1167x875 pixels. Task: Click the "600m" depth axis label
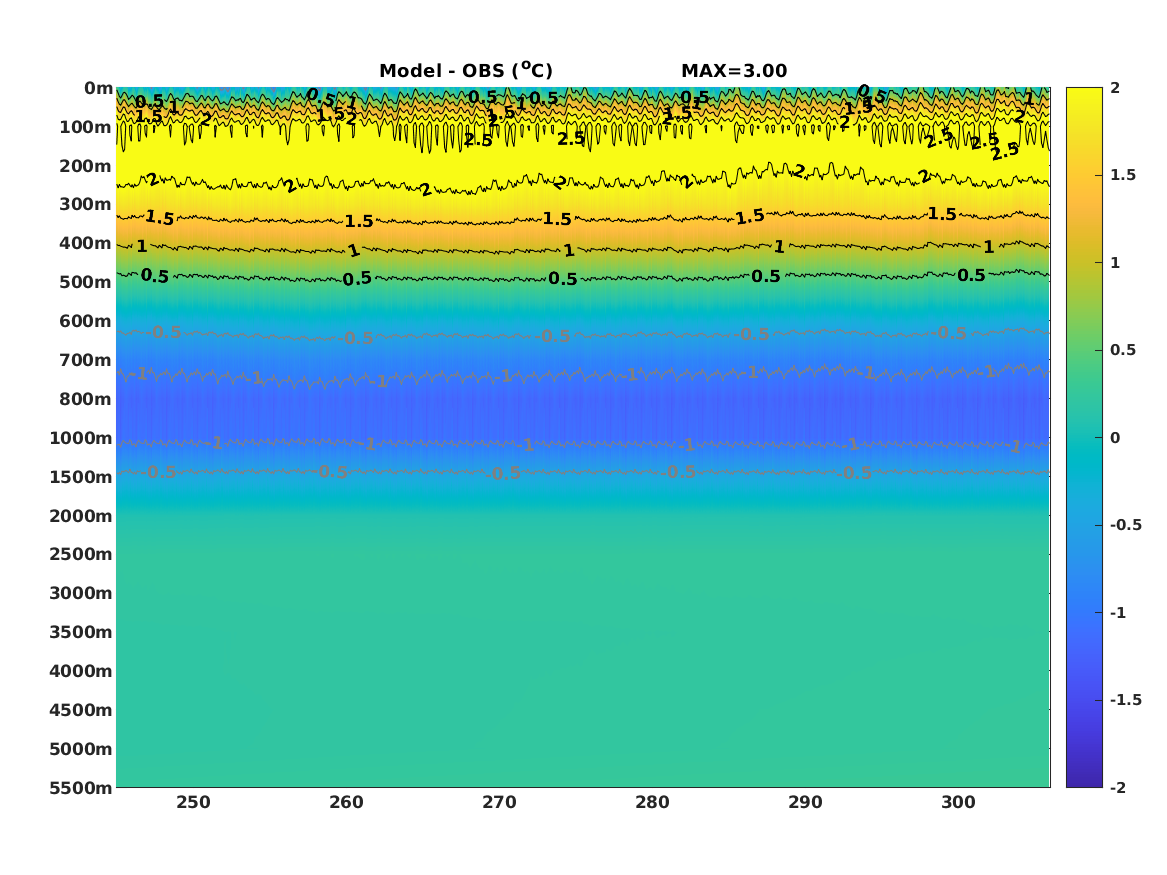86,321
